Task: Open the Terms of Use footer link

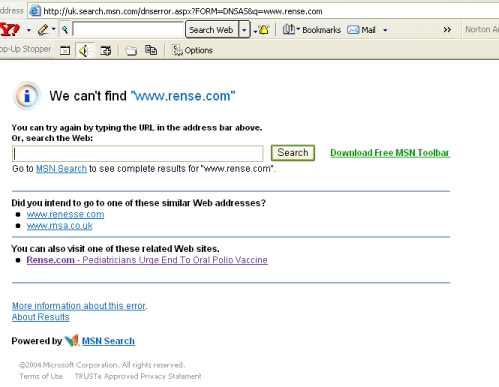Action: (41, 376)
